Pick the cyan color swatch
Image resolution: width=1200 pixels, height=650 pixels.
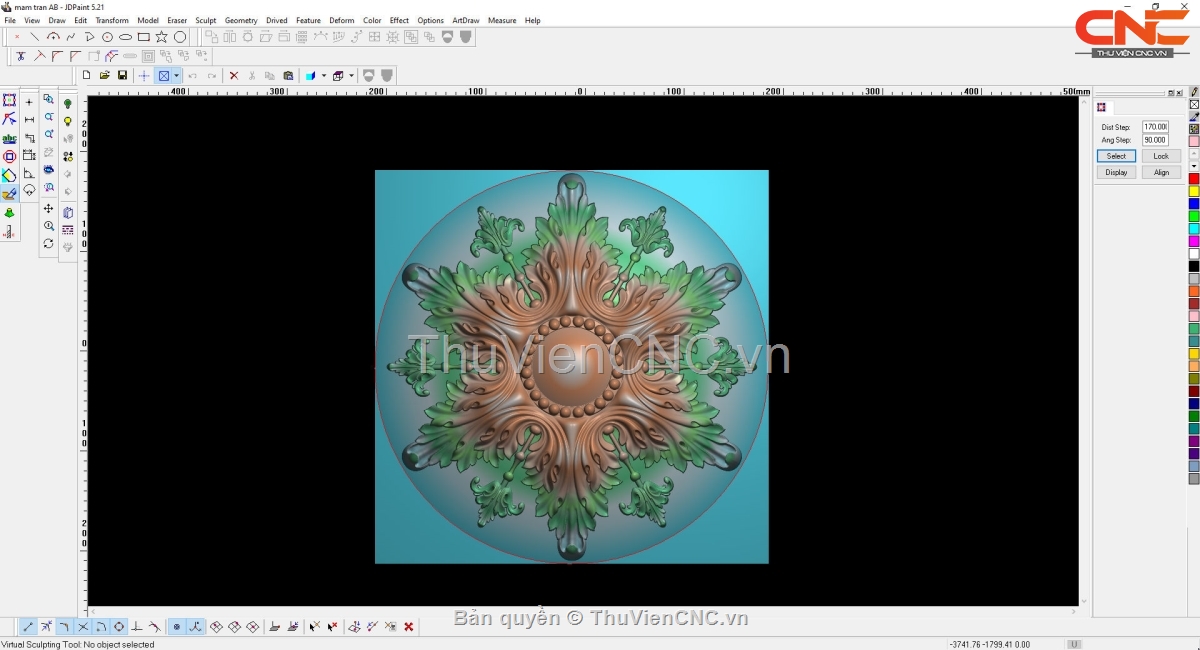click(1194, 229)
